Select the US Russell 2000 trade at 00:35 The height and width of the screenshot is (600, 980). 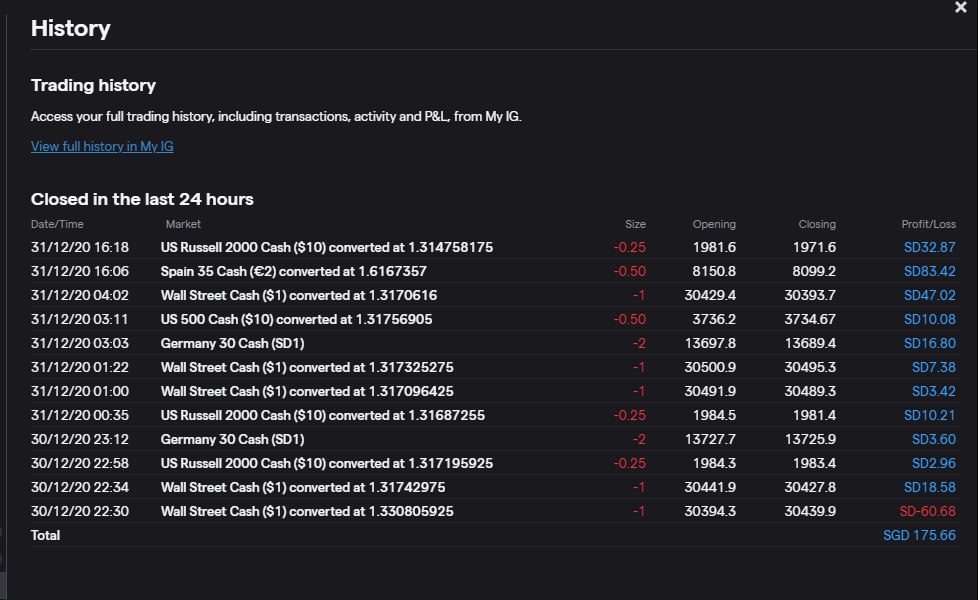[x=322, y=415]
